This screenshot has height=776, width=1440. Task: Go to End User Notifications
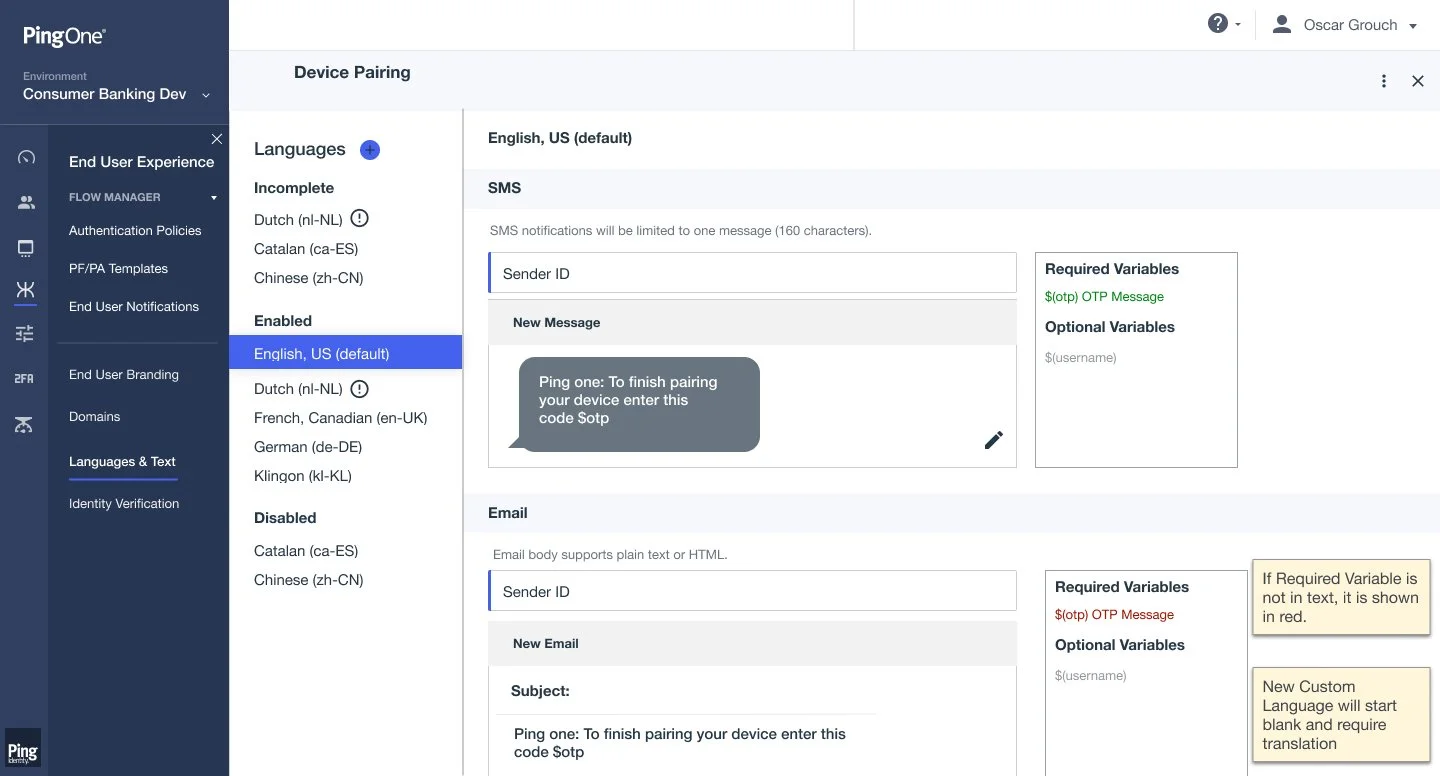134,307
